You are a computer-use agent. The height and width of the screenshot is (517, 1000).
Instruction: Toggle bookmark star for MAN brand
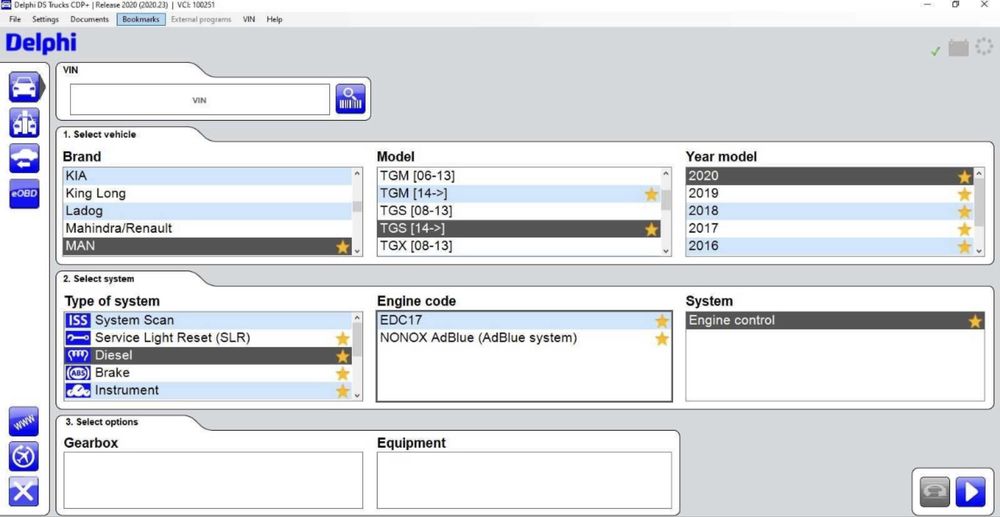click(x=343, y=247)
